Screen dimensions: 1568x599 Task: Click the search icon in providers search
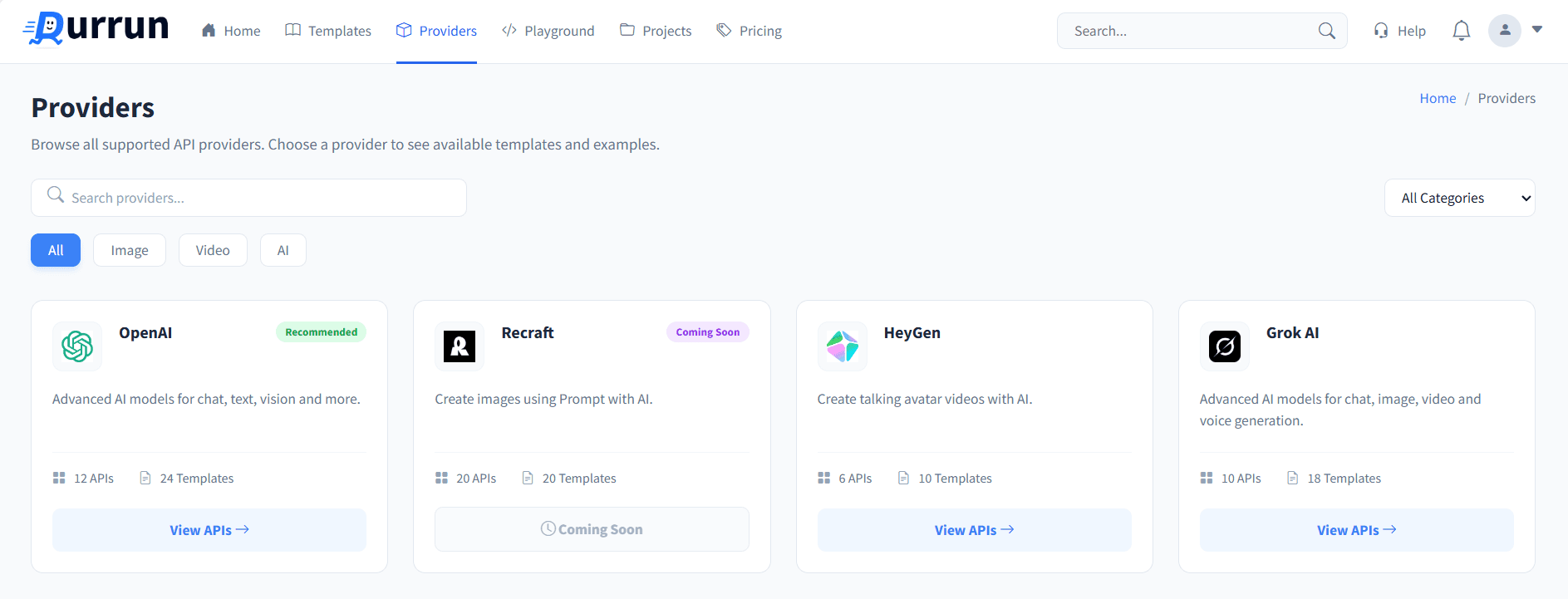click(x=56, y=194)
